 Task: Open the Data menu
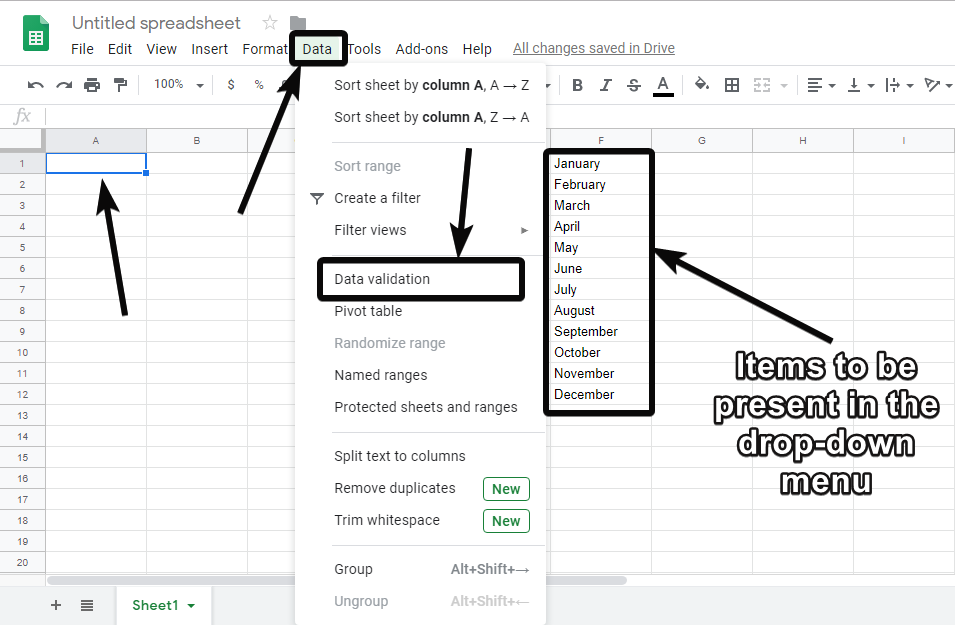tap(317, 49)
